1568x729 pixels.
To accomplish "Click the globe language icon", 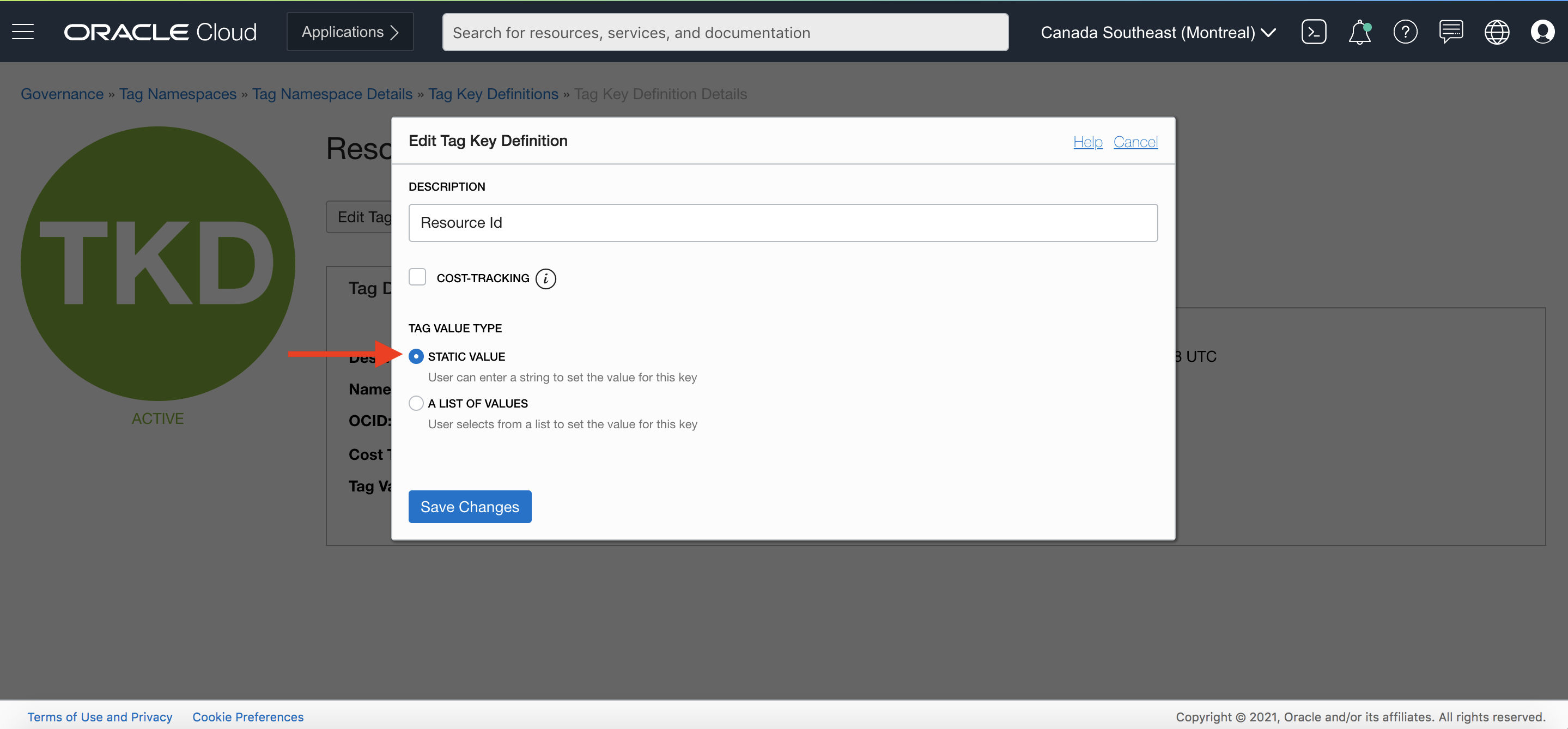I will [1496, 32].
